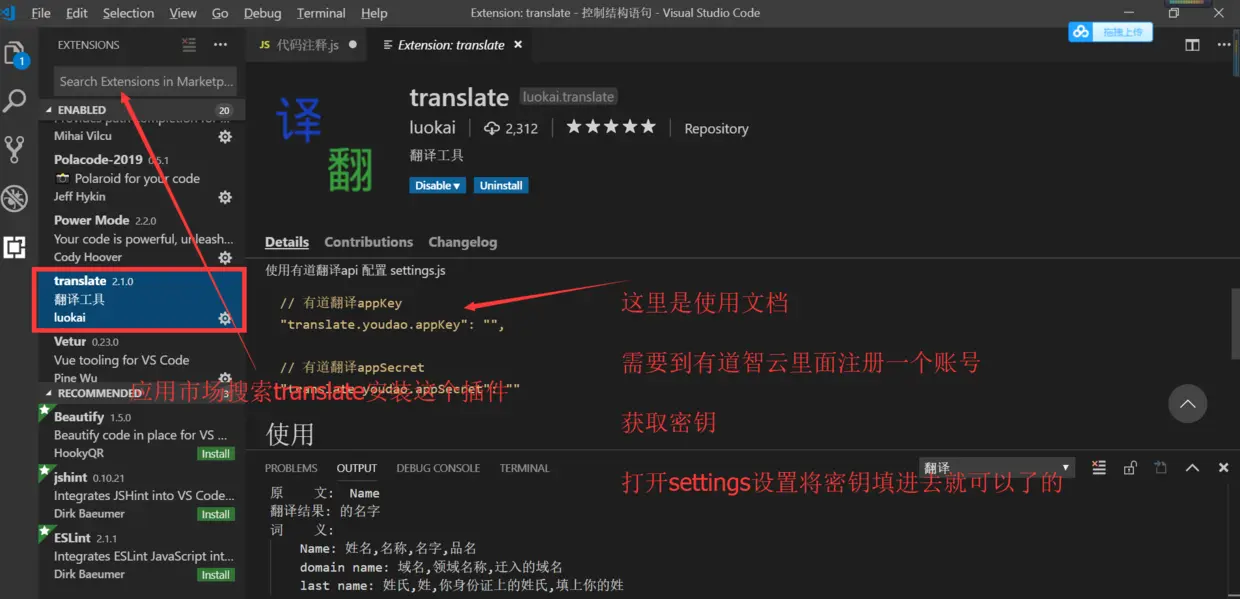Click the Search Extensions input field
1240x599 pixels.
click(x=145, y=81)
